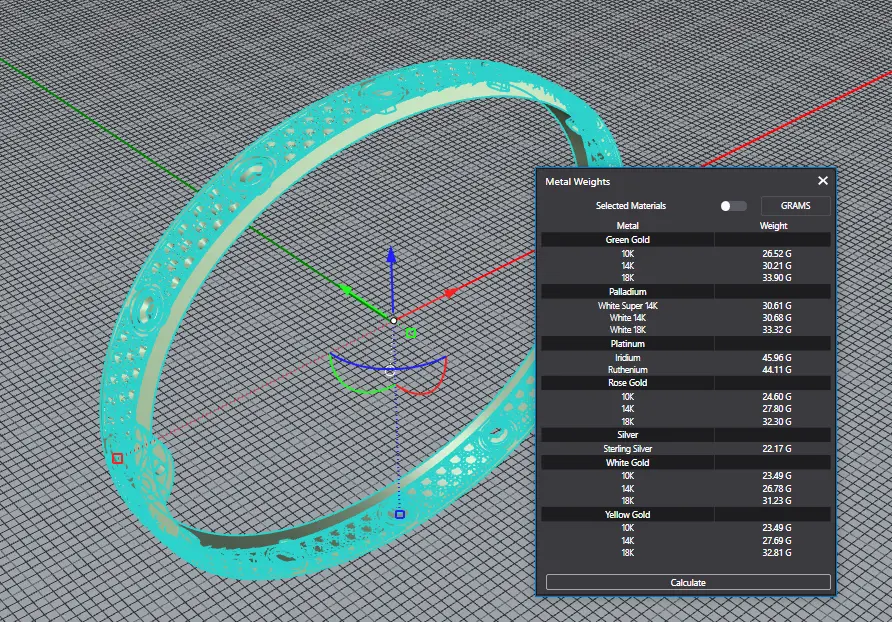892x622 pixels.
Task: Click the red square scale handle on the bangle
Action: tap(117, 458)
